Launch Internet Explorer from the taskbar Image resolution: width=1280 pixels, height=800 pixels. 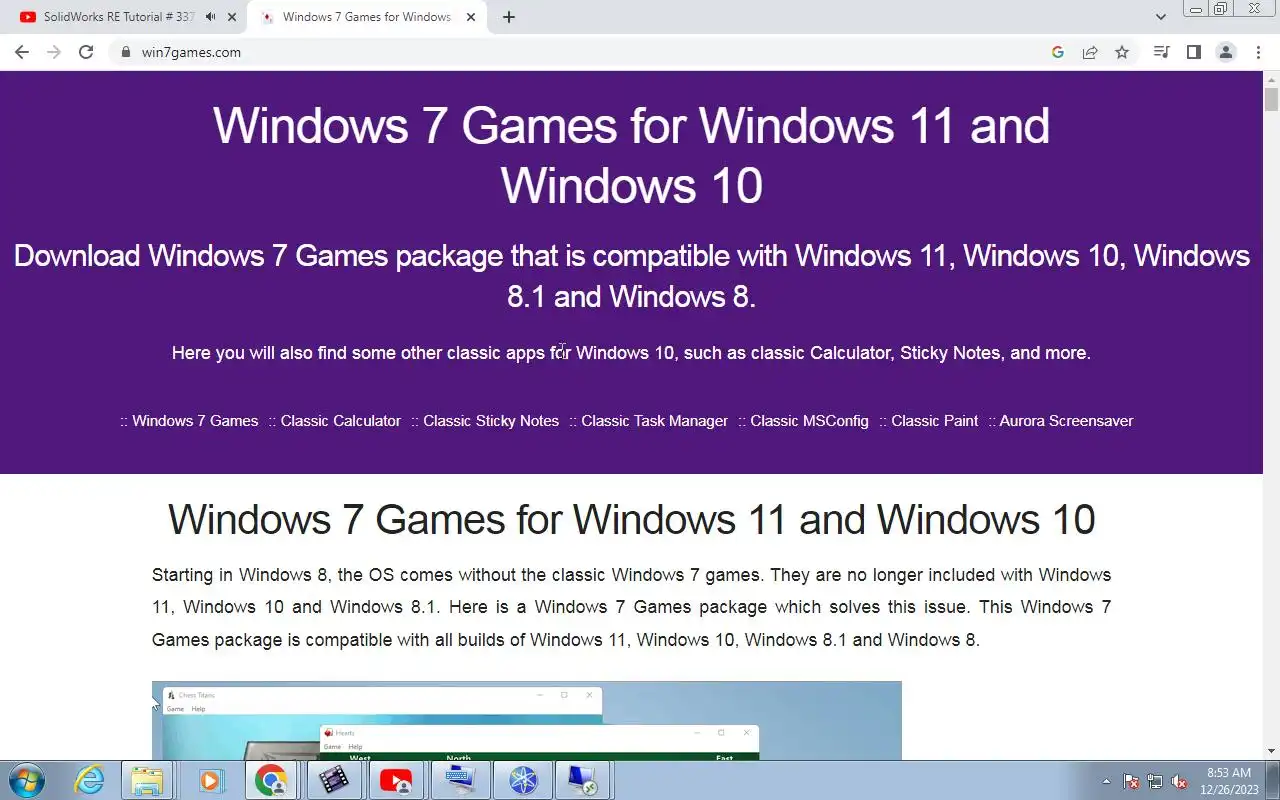click(89, 780)
